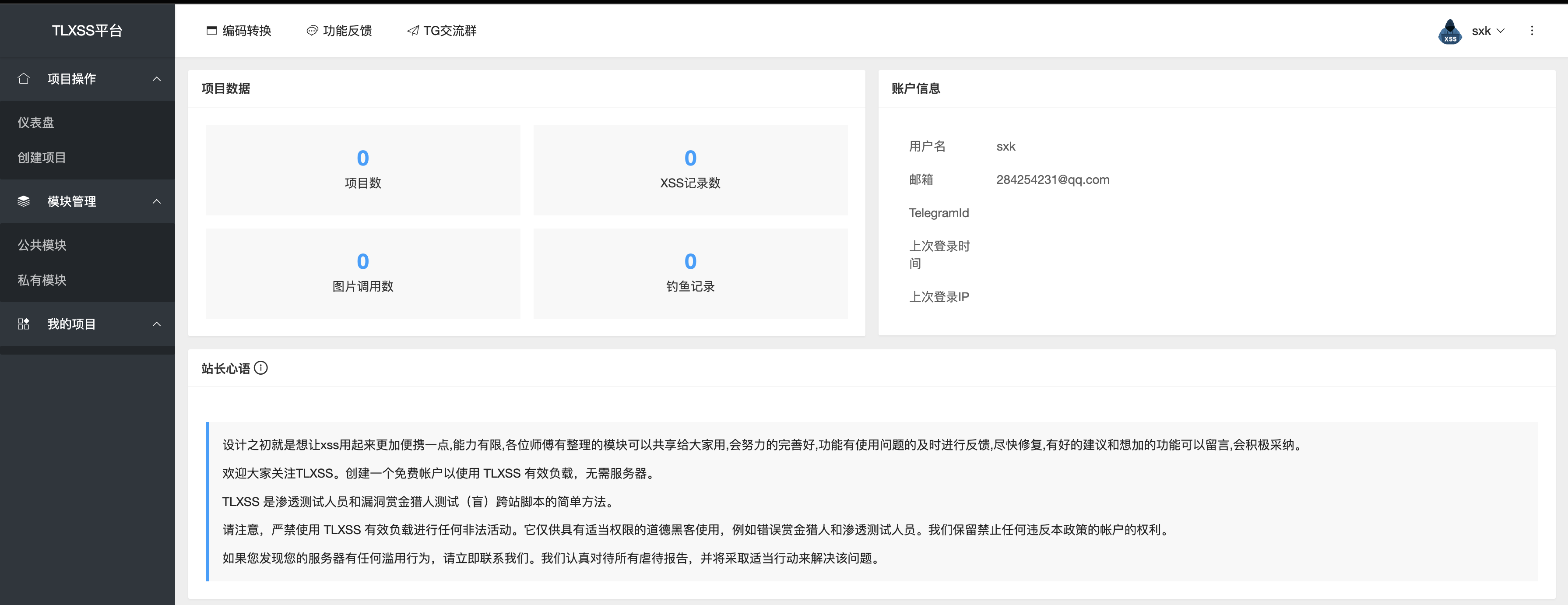
Task: Click the 编码转换 window icon
Action: (212, 31)
